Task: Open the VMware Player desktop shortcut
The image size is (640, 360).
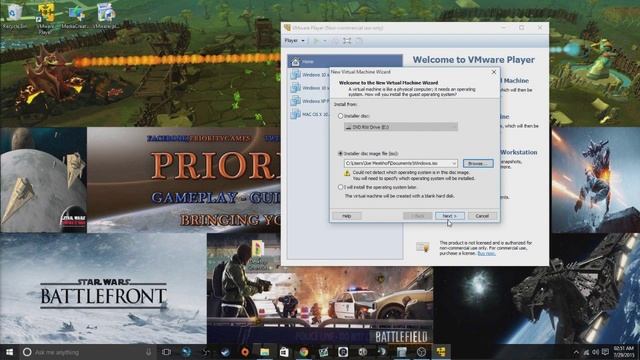Action: pos(45,18)
